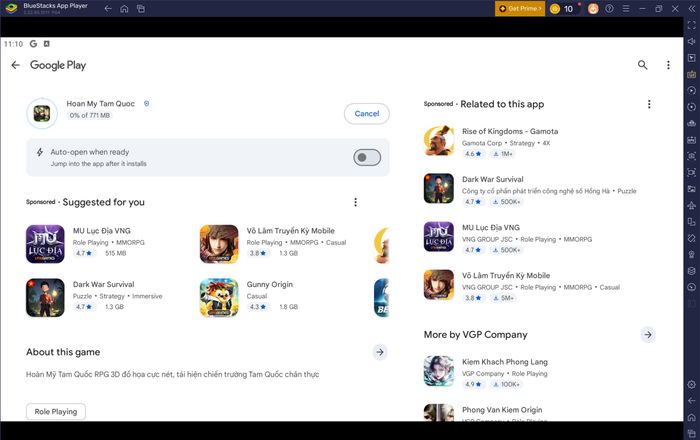Viewport: 700px width, 440px height.
Task: Click the Get Prime button
Action: 520,8
